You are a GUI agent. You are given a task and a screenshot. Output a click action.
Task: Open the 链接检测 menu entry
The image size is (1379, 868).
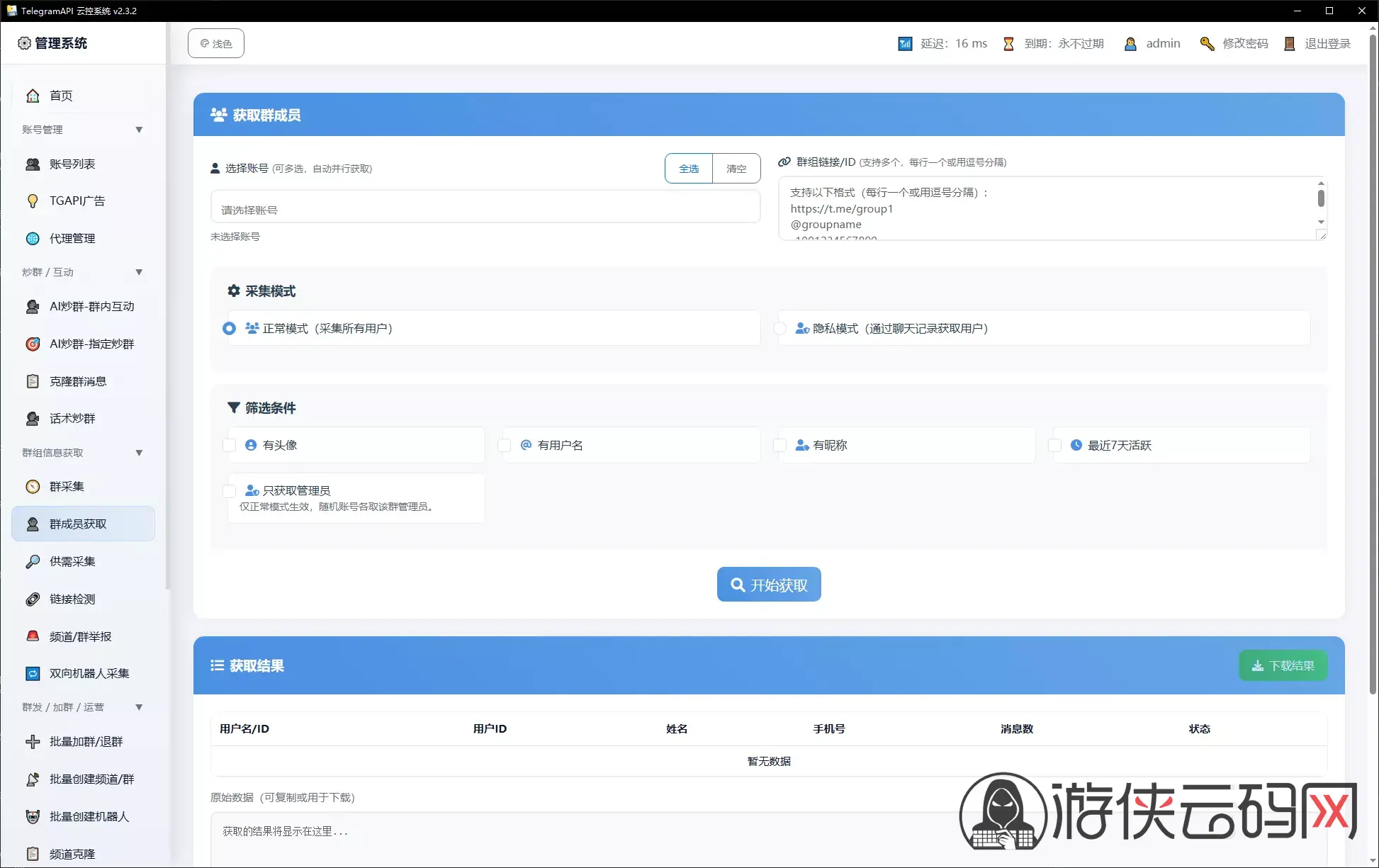click(84, 599)
